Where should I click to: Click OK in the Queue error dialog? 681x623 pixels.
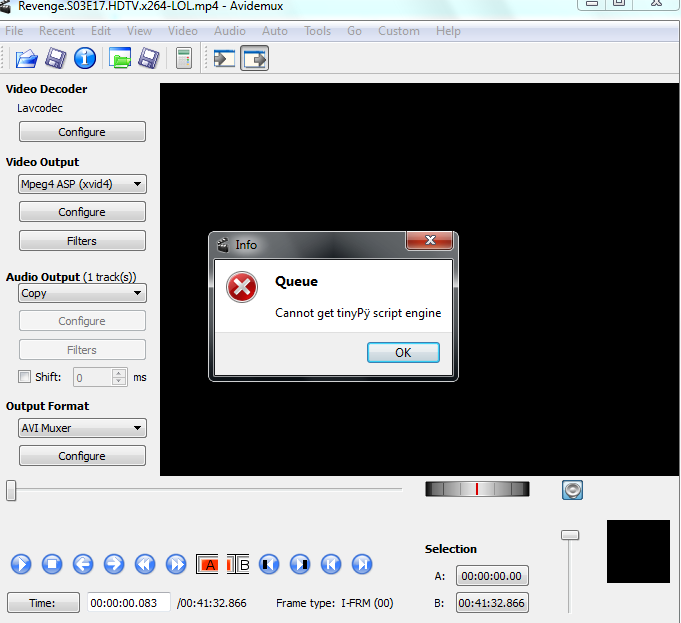coord(403,352)
